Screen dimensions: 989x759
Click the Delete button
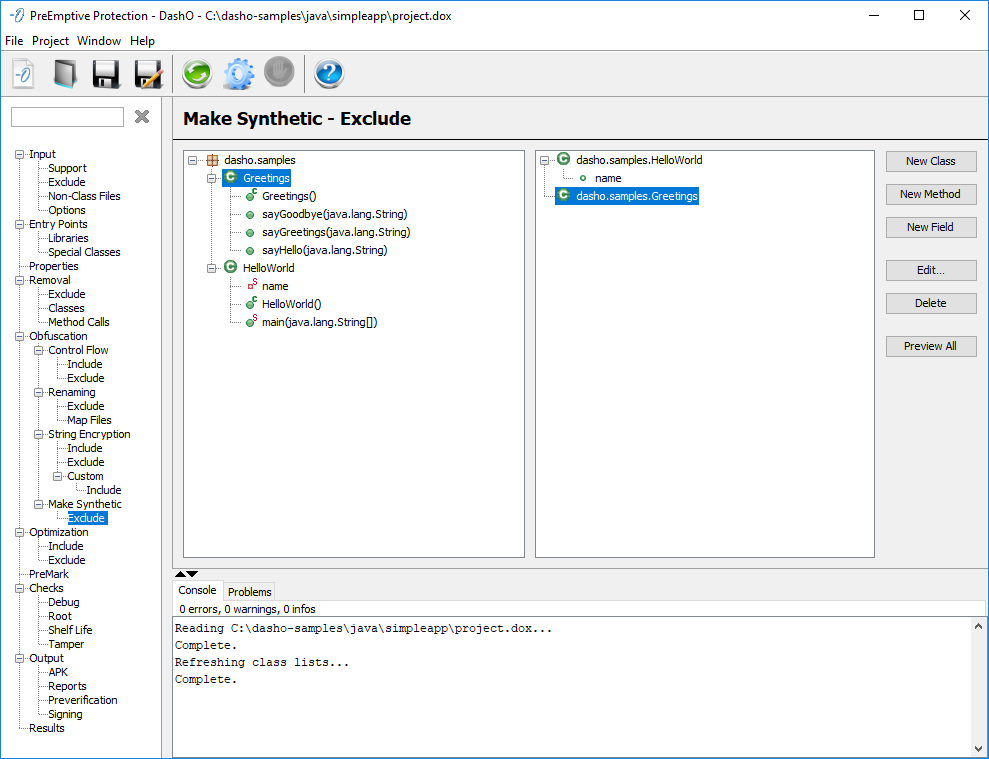point(930,303)
